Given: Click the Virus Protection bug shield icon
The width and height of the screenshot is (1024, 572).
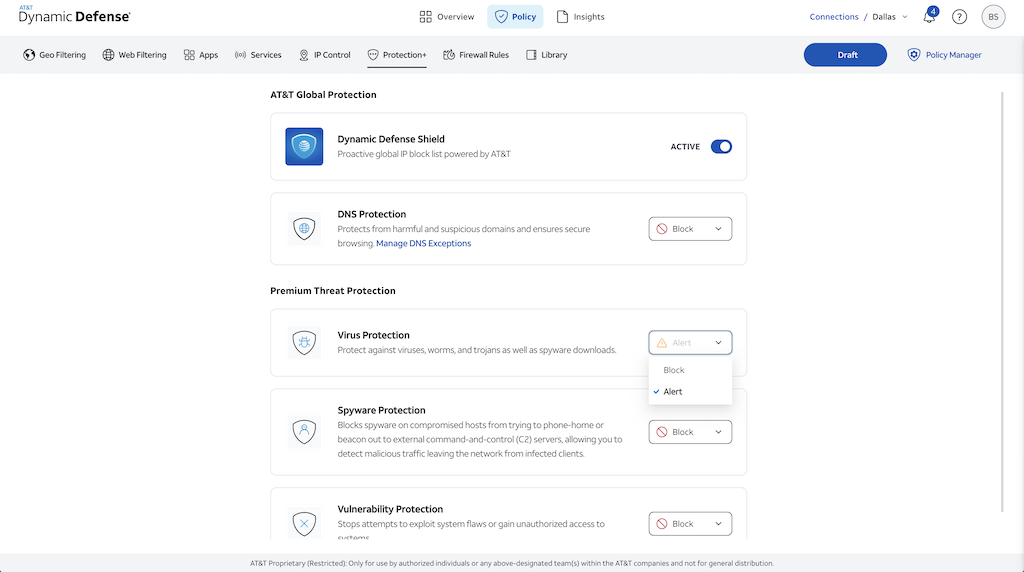Looking at the screenshot, I should tap(304, 342).
